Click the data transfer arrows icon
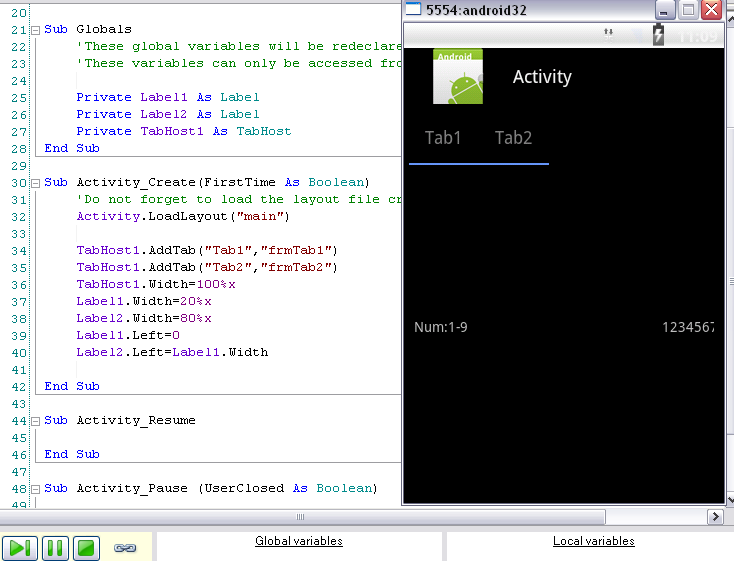734x561 pixels. point(608,34)
